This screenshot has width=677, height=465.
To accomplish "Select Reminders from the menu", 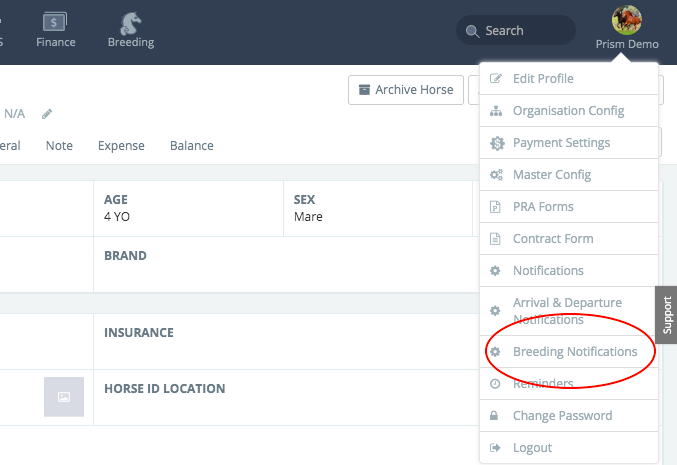I will tap(569, 383).
